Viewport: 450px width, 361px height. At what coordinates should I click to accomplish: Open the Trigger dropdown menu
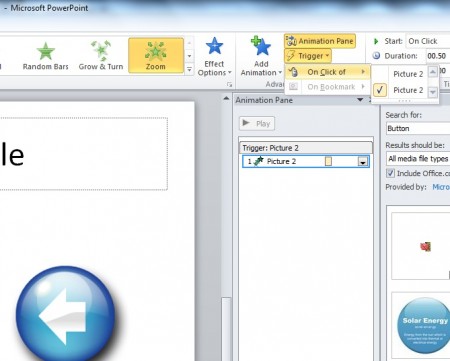tap(308, 56)
